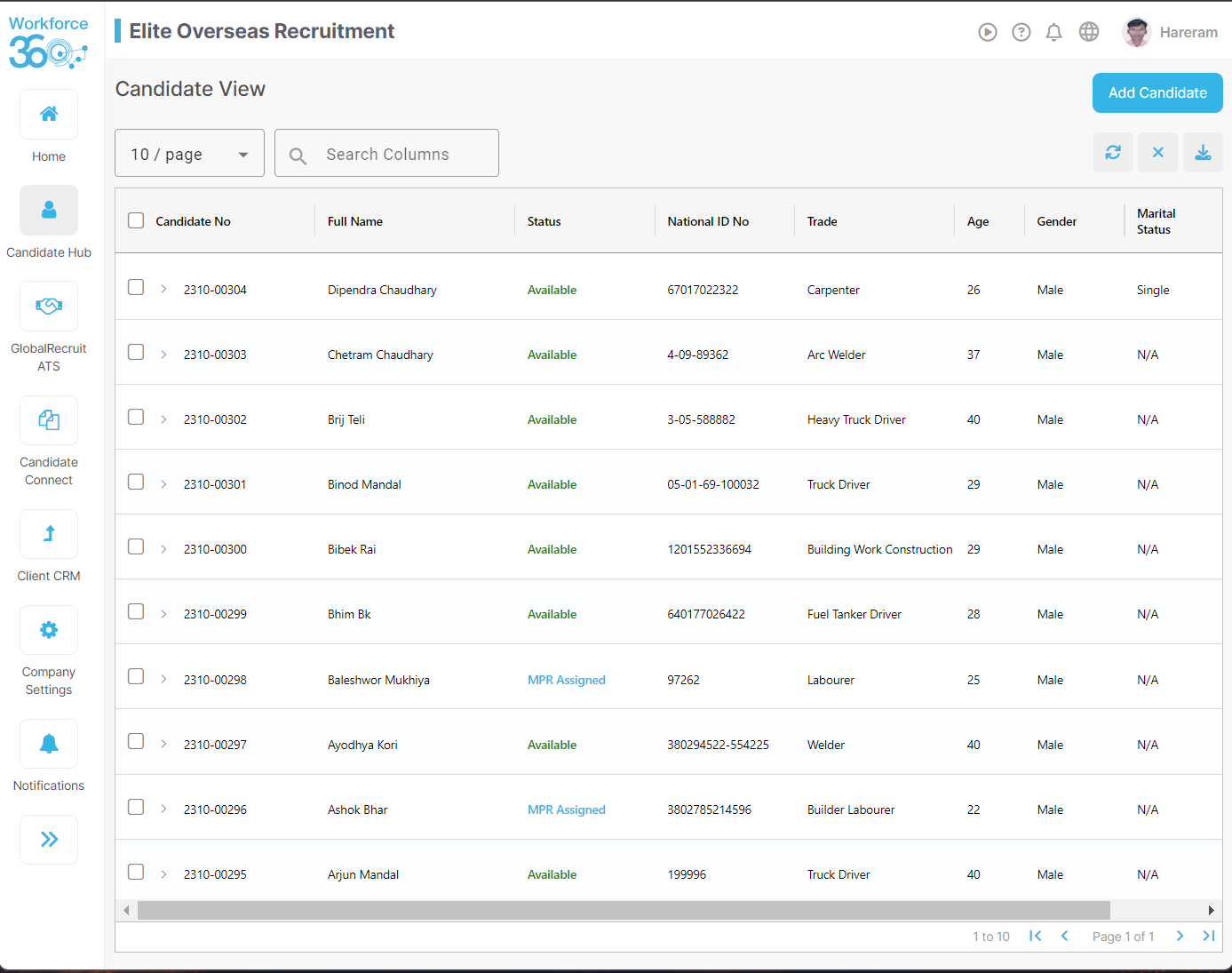Open the 10 / page dropdown
This screenshot has width=1232, height=973.
click(189, 153)
